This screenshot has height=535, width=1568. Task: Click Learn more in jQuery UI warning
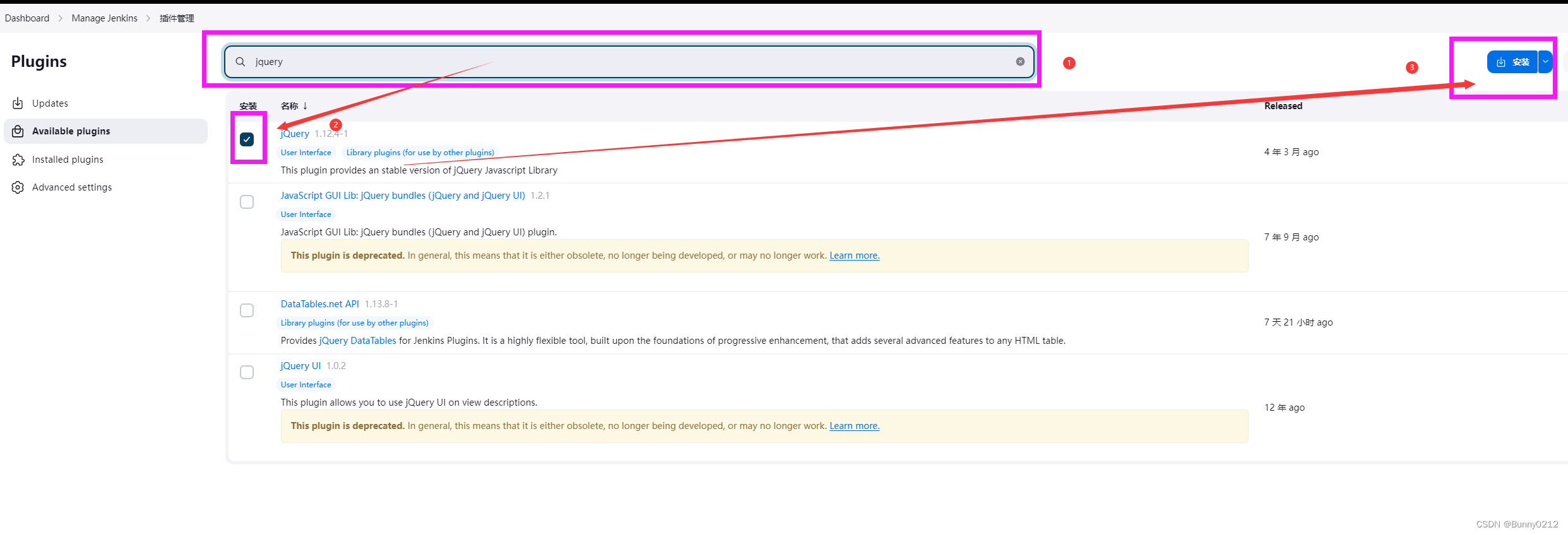pyautogui.click(x=855, y=426)
